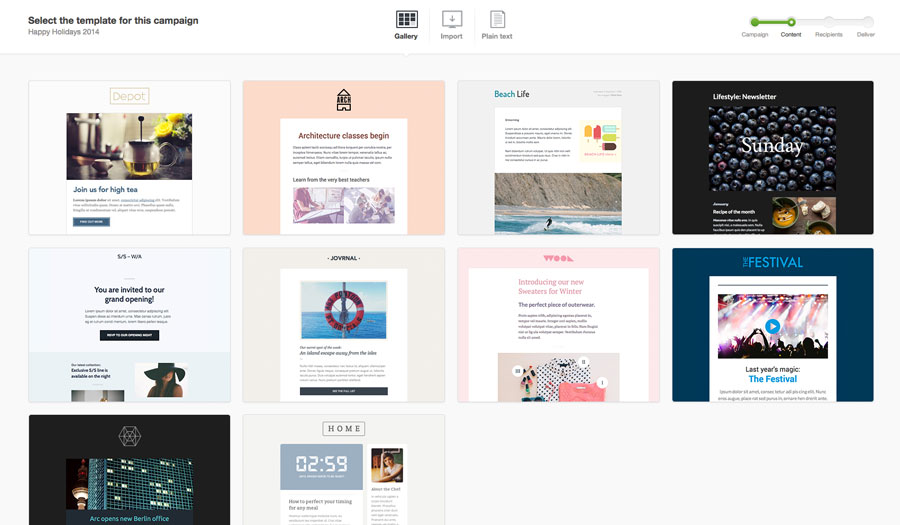Click the ARCH building logo icon
The width and height of the screenshot is (900, 525).
click(344, 100)
